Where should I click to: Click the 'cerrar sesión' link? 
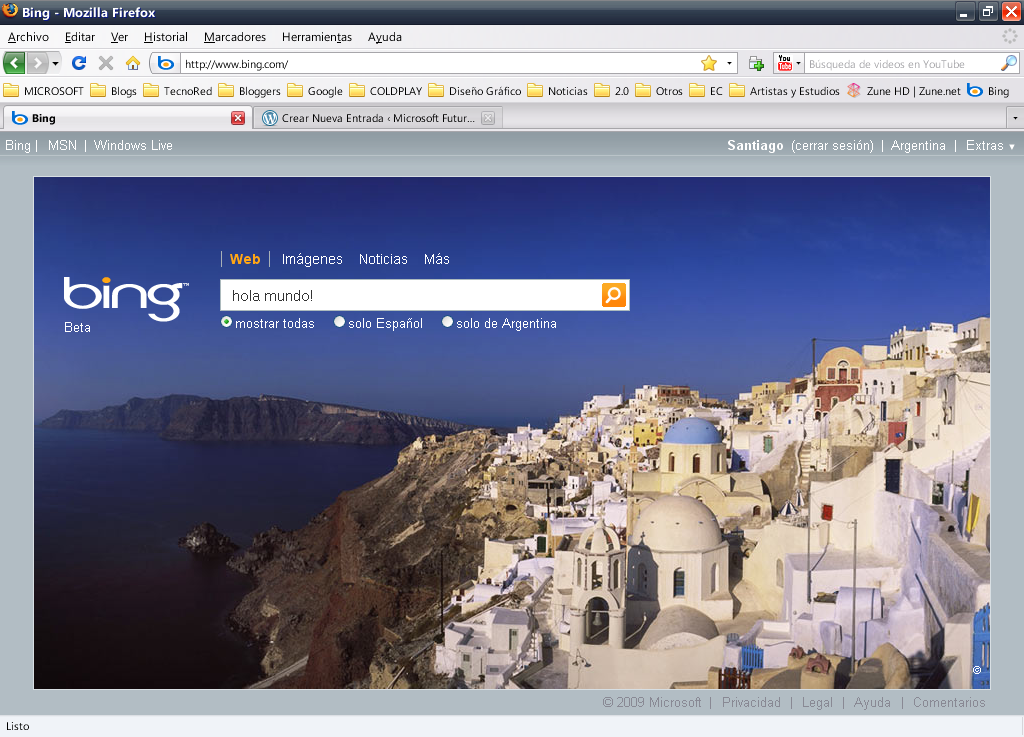tap(832, 145)
